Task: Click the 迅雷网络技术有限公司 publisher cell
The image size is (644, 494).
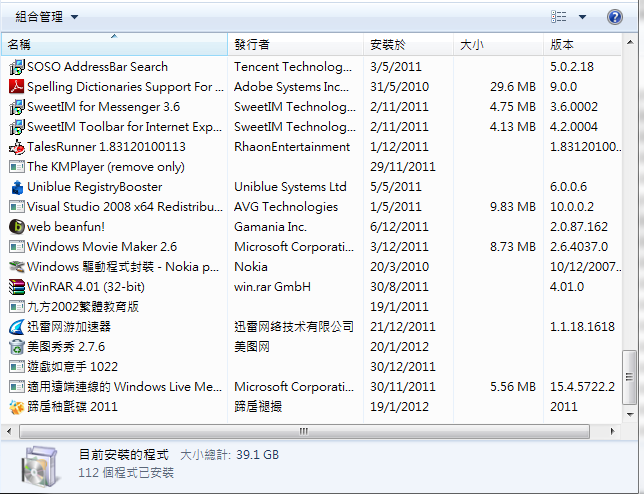Action: [294, 327]
